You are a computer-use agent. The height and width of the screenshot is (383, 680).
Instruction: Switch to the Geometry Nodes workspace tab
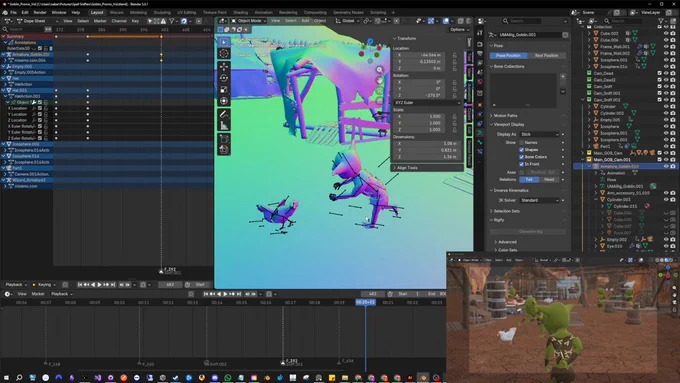click(348, 13)
